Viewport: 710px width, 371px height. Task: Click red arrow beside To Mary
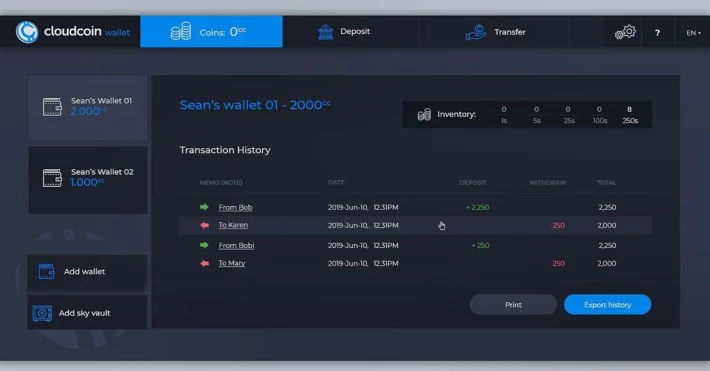[205, 263]
